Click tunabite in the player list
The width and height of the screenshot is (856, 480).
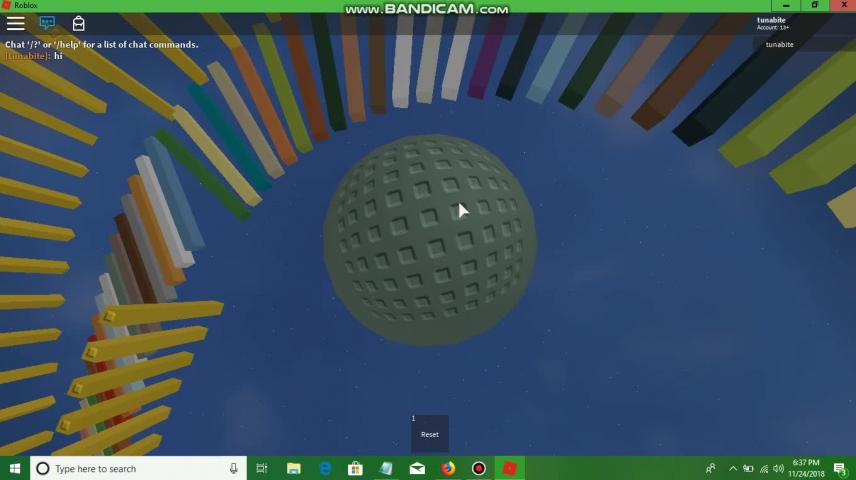coord(779,45)
